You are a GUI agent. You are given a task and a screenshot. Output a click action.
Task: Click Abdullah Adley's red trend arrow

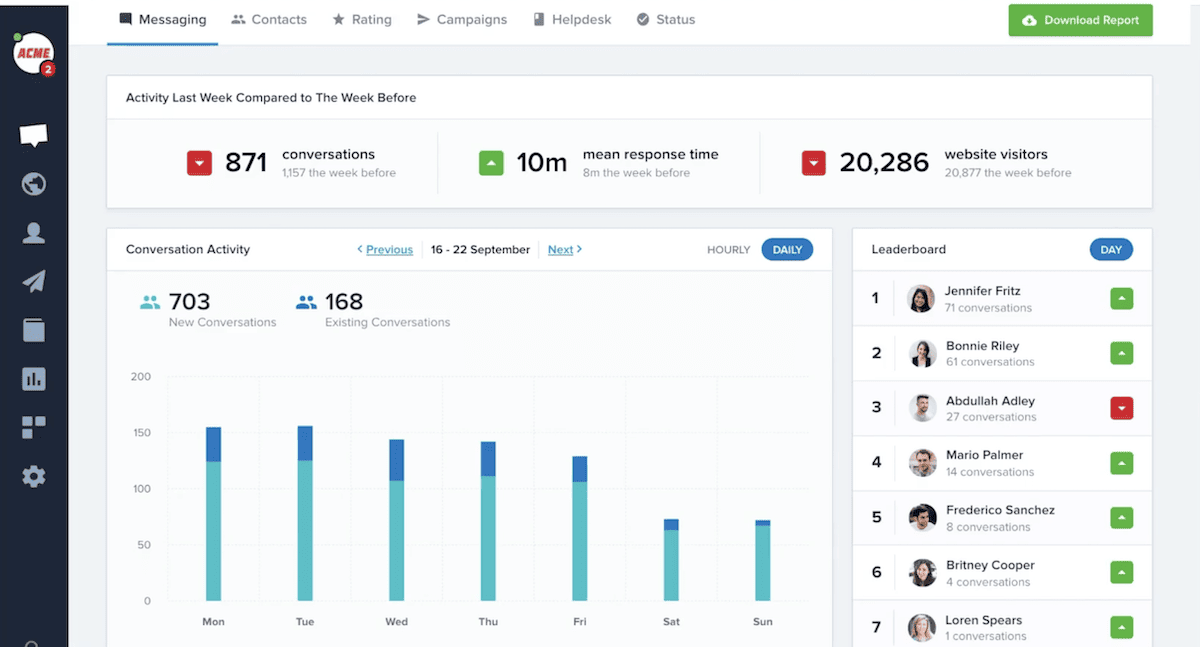tap(1121, 408)
